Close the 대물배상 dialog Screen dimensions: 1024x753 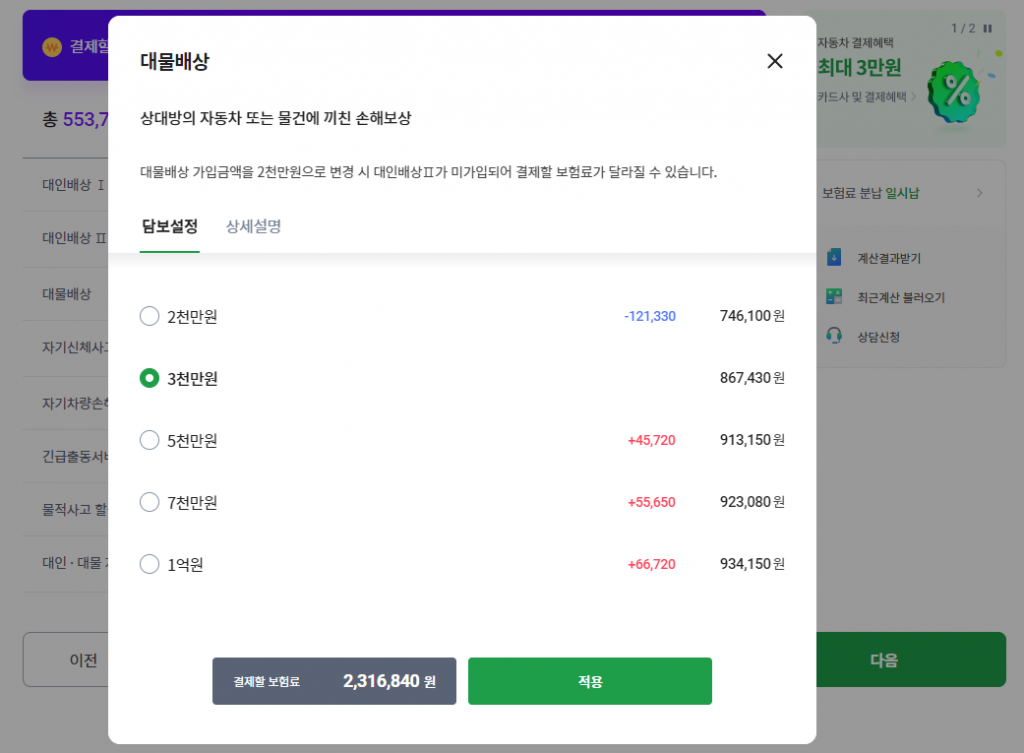pyautogui.click(x=774, y=61)
